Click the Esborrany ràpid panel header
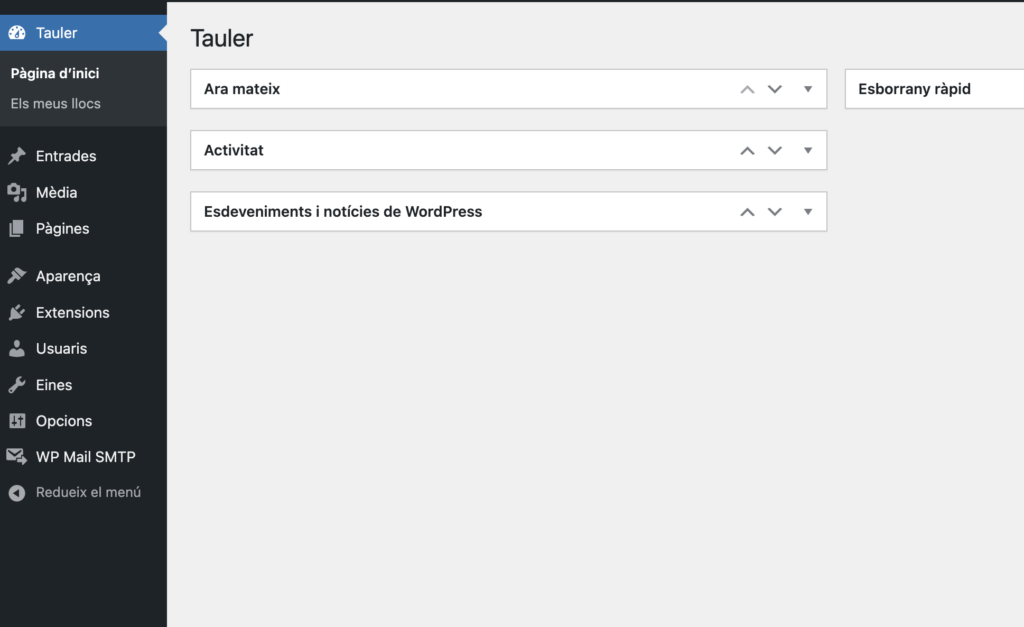 [915, 89]
